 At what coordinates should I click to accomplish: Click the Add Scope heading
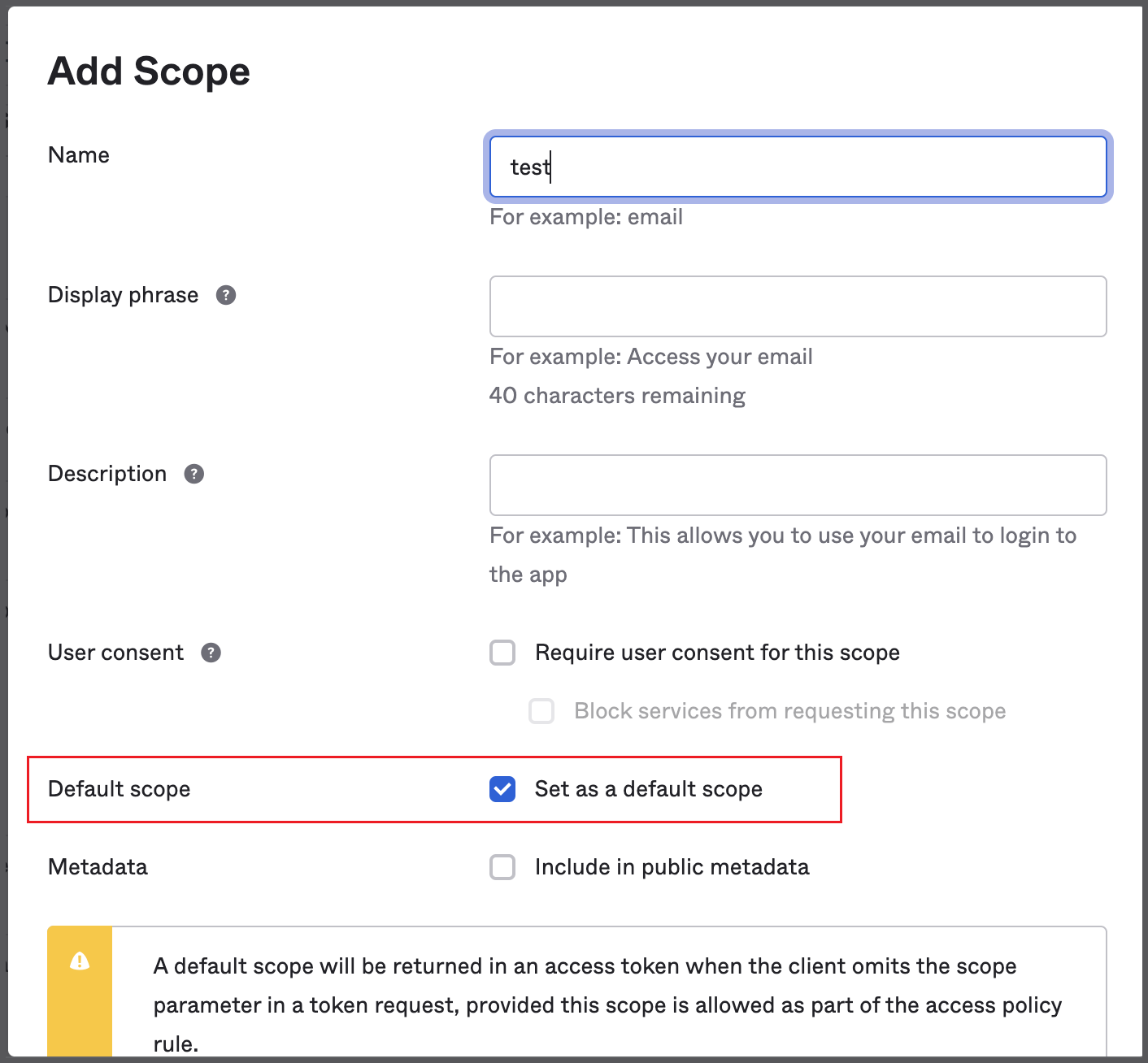point(149,72)
